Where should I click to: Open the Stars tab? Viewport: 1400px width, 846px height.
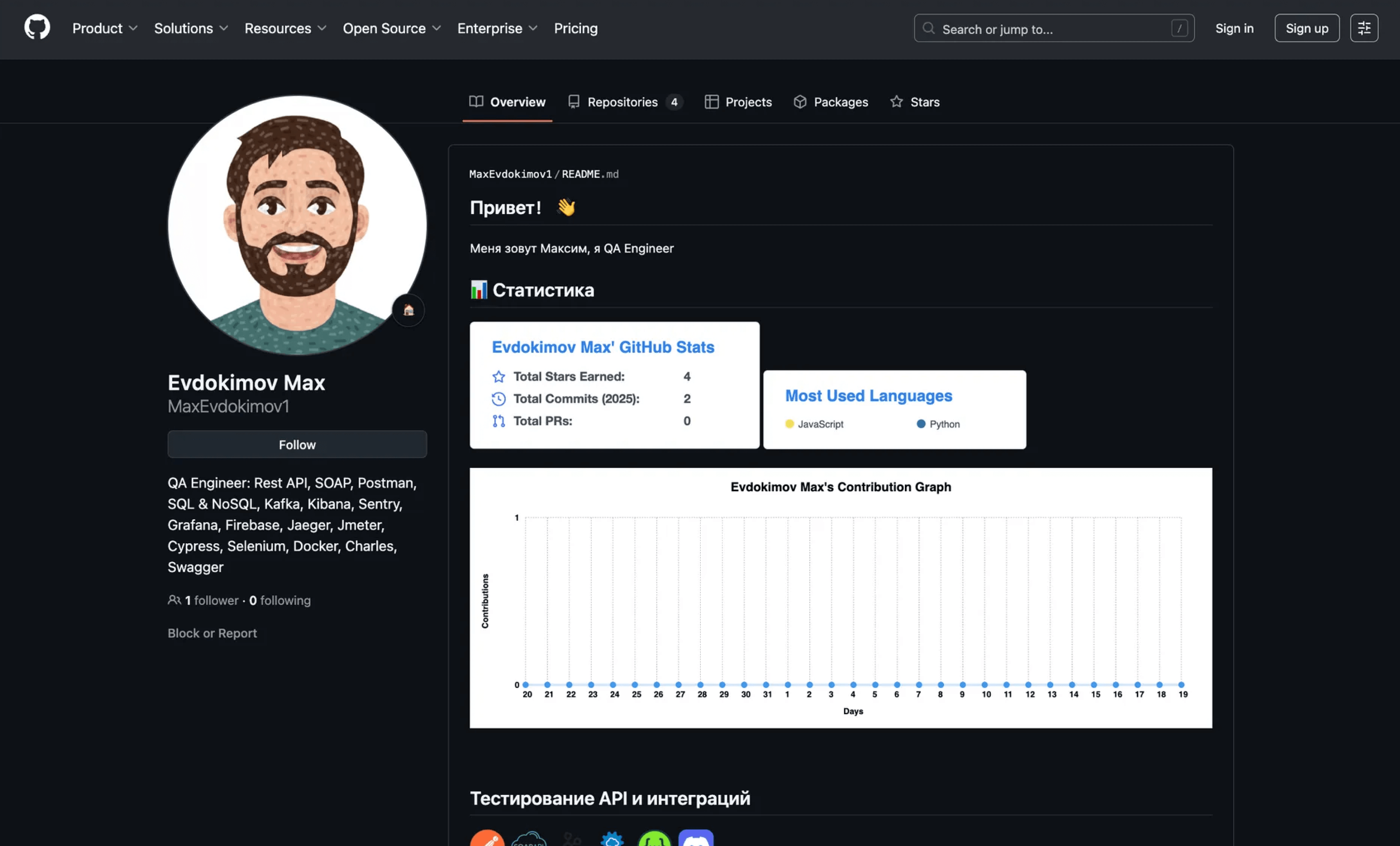[915, 102]
